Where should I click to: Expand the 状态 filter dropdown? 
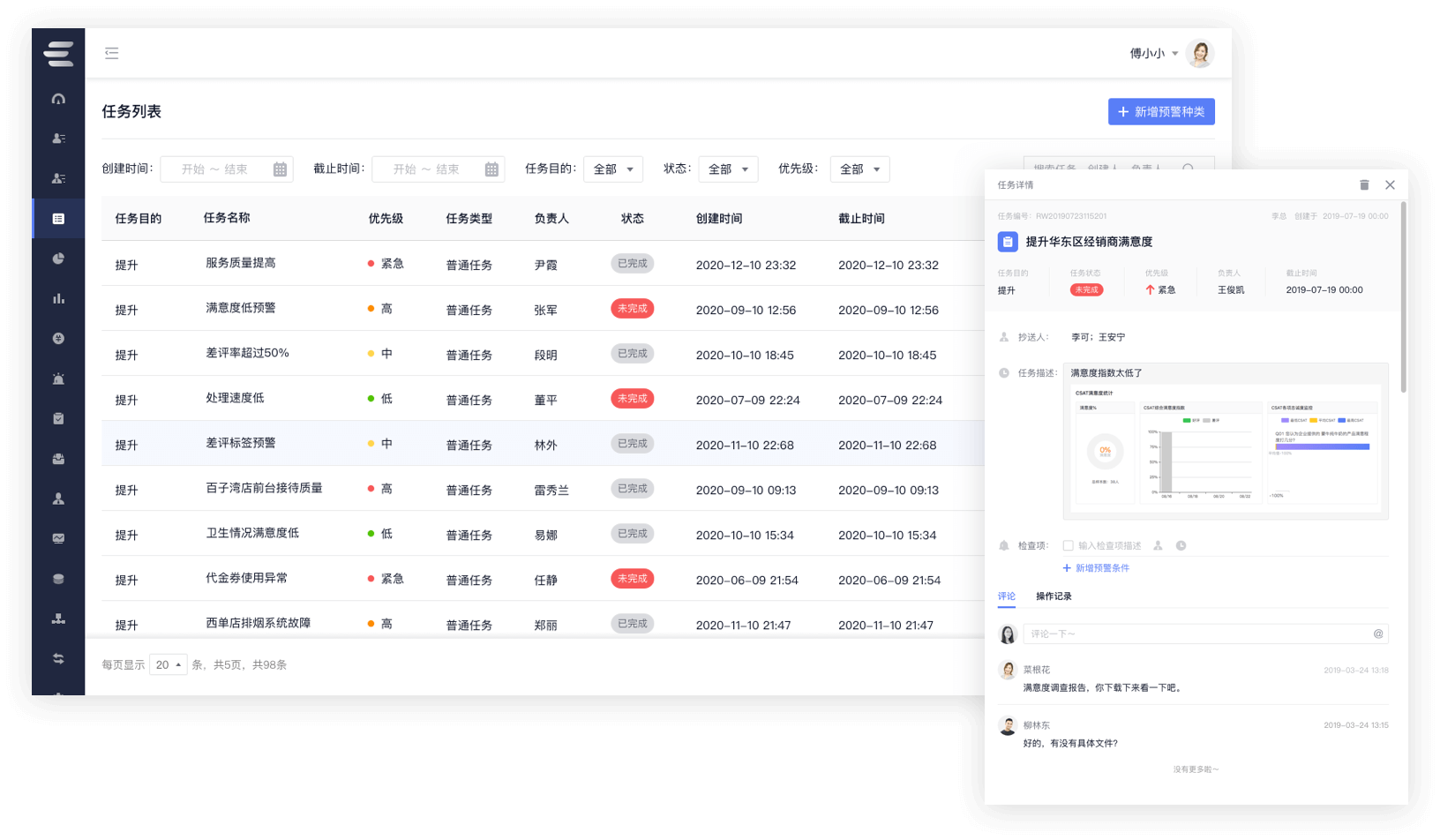pos(728,169)
